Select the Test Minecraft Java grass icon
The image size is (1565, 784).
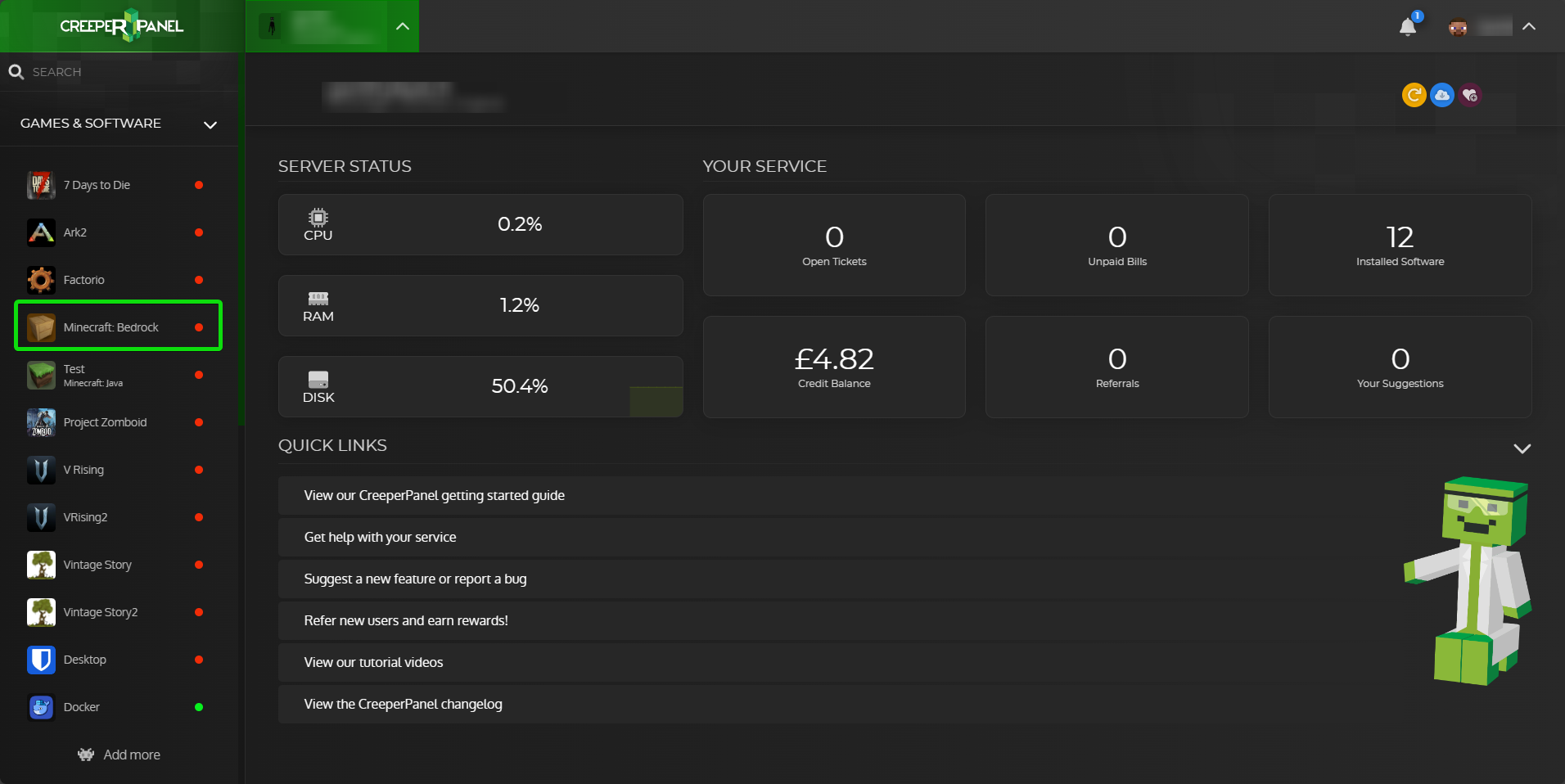41,375
